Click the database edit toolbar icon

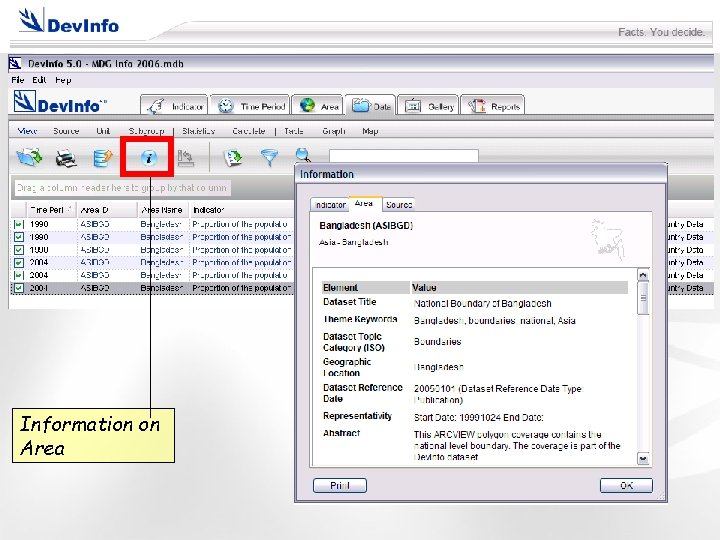click(102, 158)
